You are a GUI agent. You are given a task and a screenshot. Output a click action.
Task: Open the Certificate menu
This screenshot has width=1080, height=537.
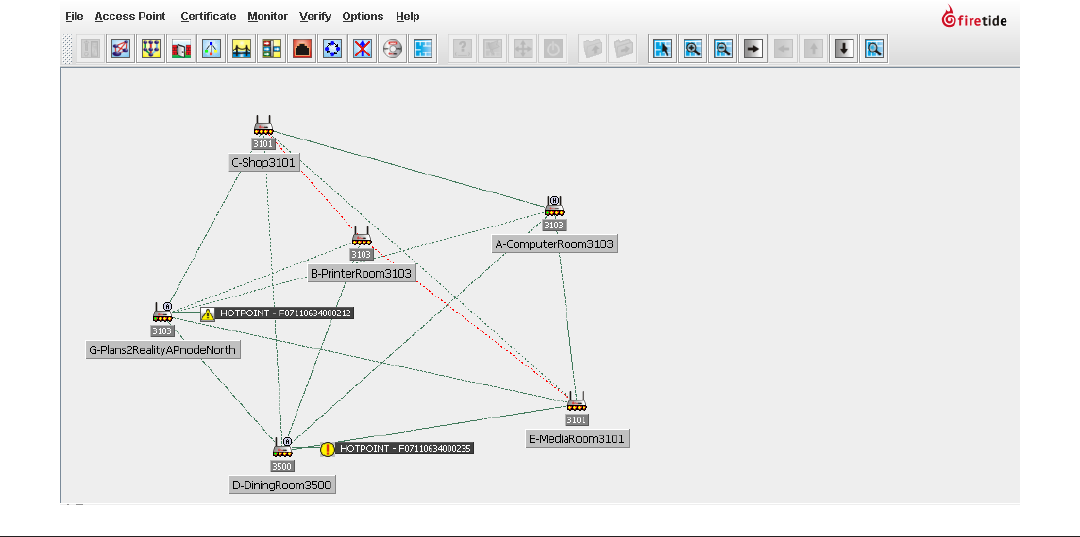[x=209, y=17]
